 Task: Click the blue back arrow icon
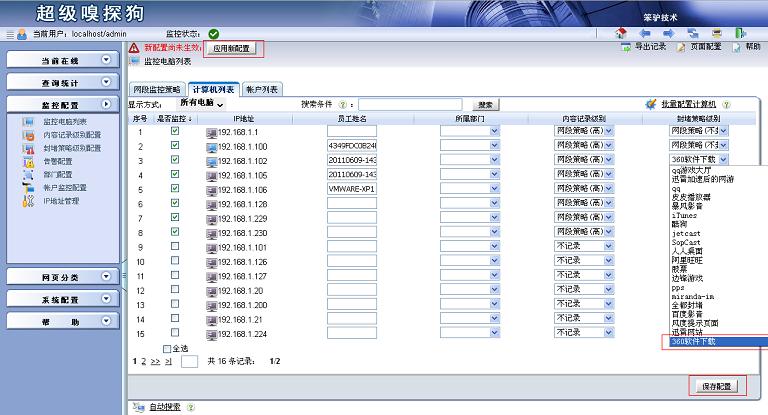tap(645, 33)
